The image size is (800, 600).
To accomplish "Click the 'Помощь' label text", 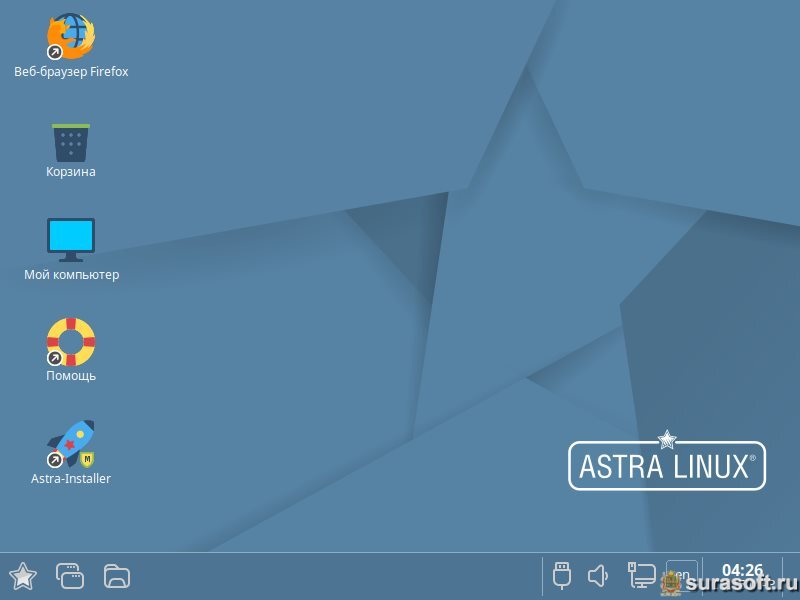I will (x=71, y=376).
